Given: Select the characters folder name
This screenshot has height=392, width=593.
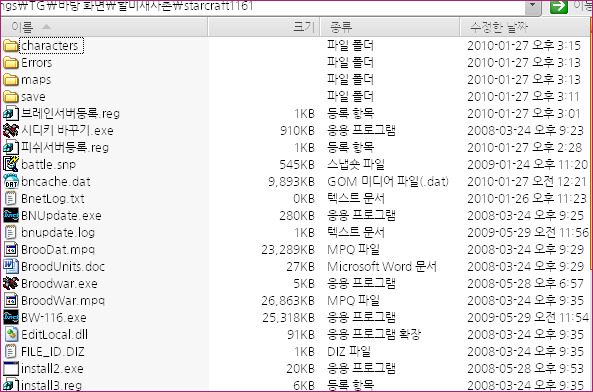Looking at the screenshot, I should pos(50,46).
